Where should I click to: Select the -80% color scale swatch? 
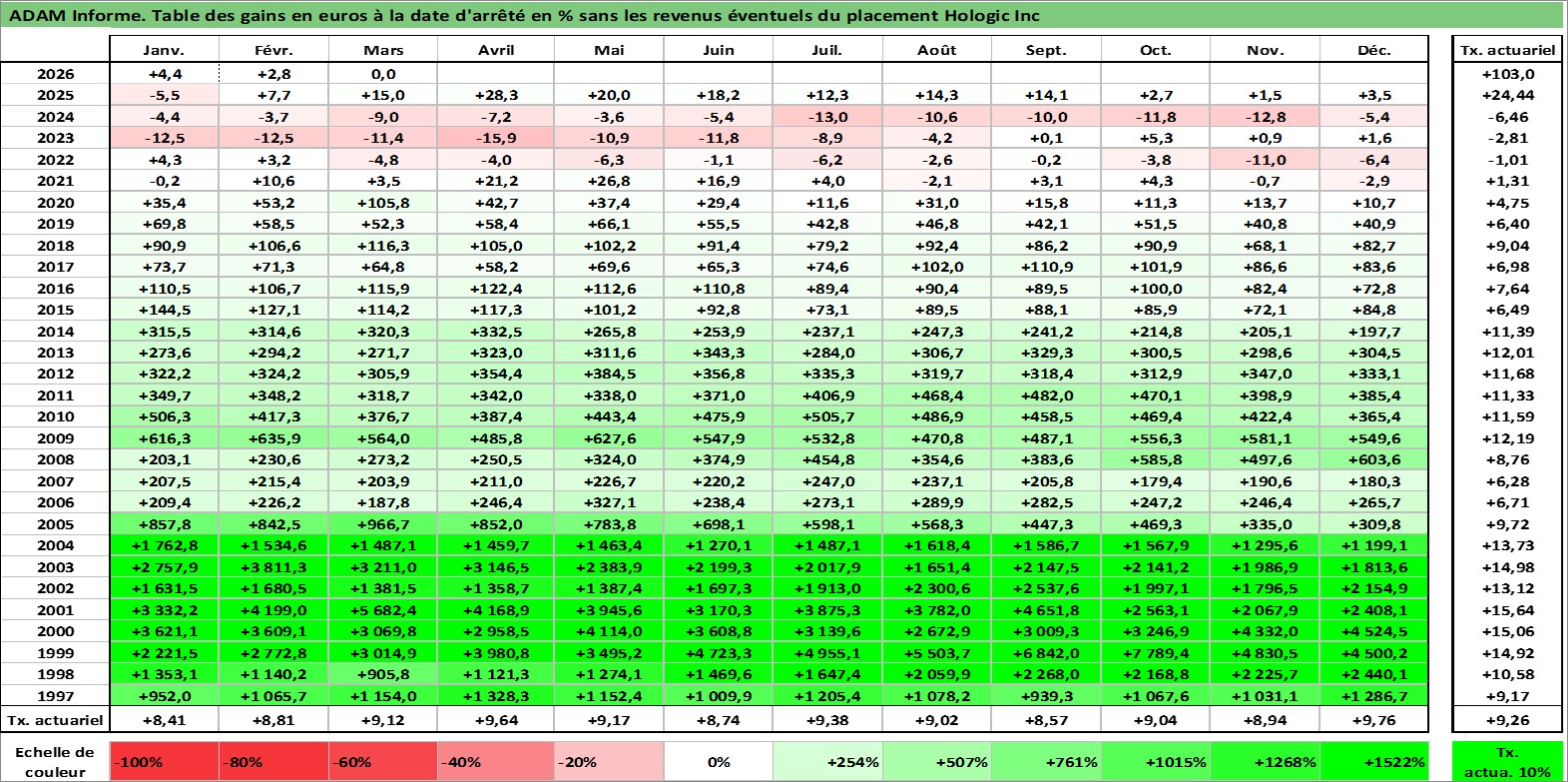tap(273, 761)
